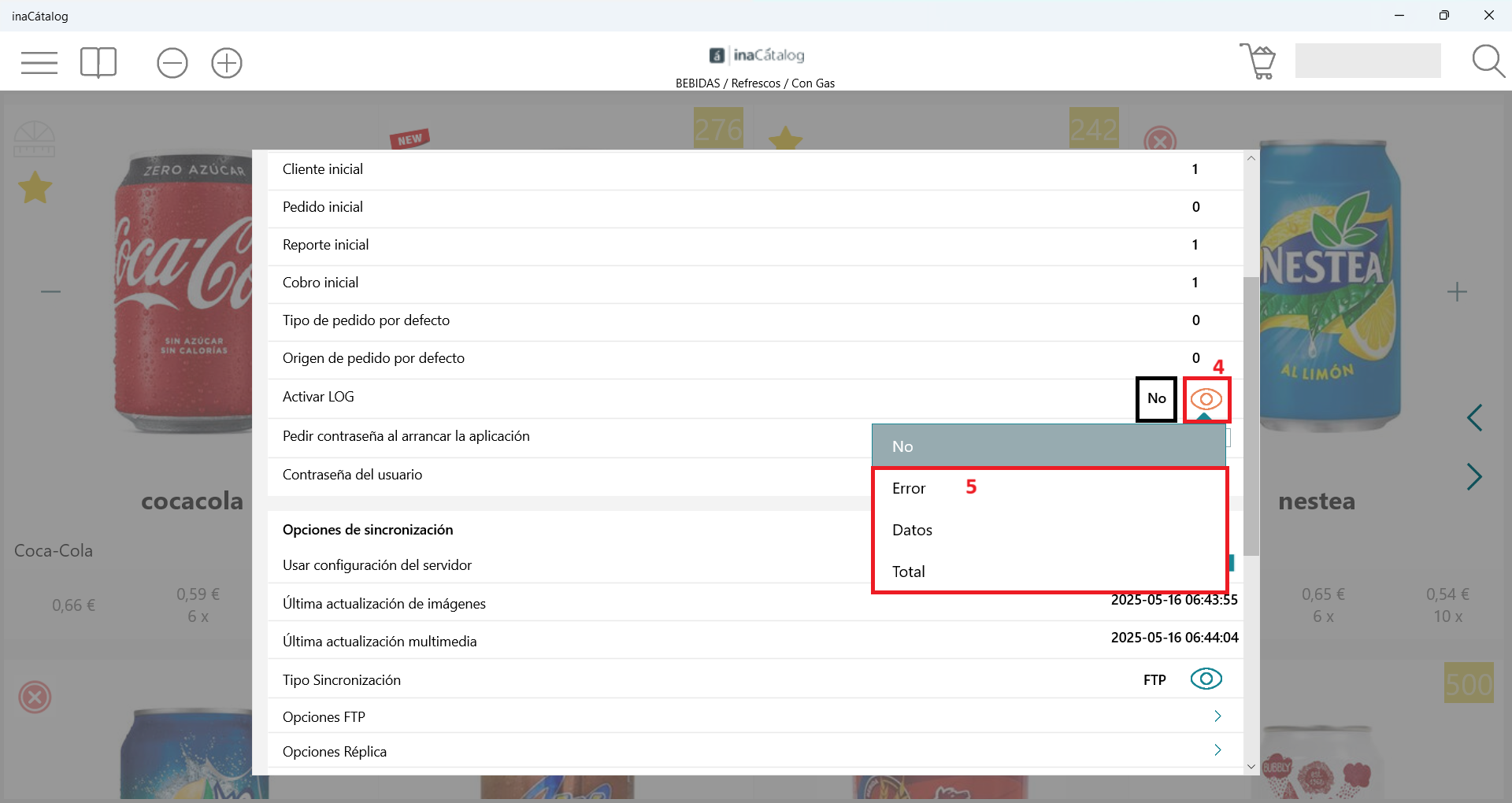
Task: Click the 'Reporte inicial' value 1
Action: point(1195,245)
